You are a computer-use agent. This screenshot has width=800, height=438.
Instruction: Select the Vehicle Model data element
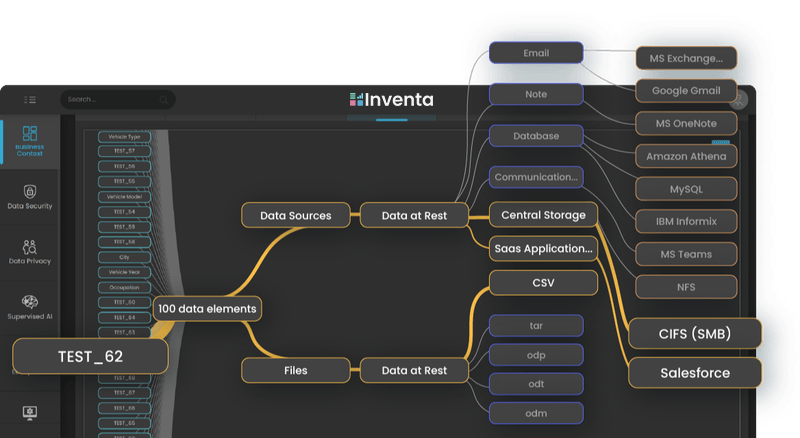tap(124, 197)
